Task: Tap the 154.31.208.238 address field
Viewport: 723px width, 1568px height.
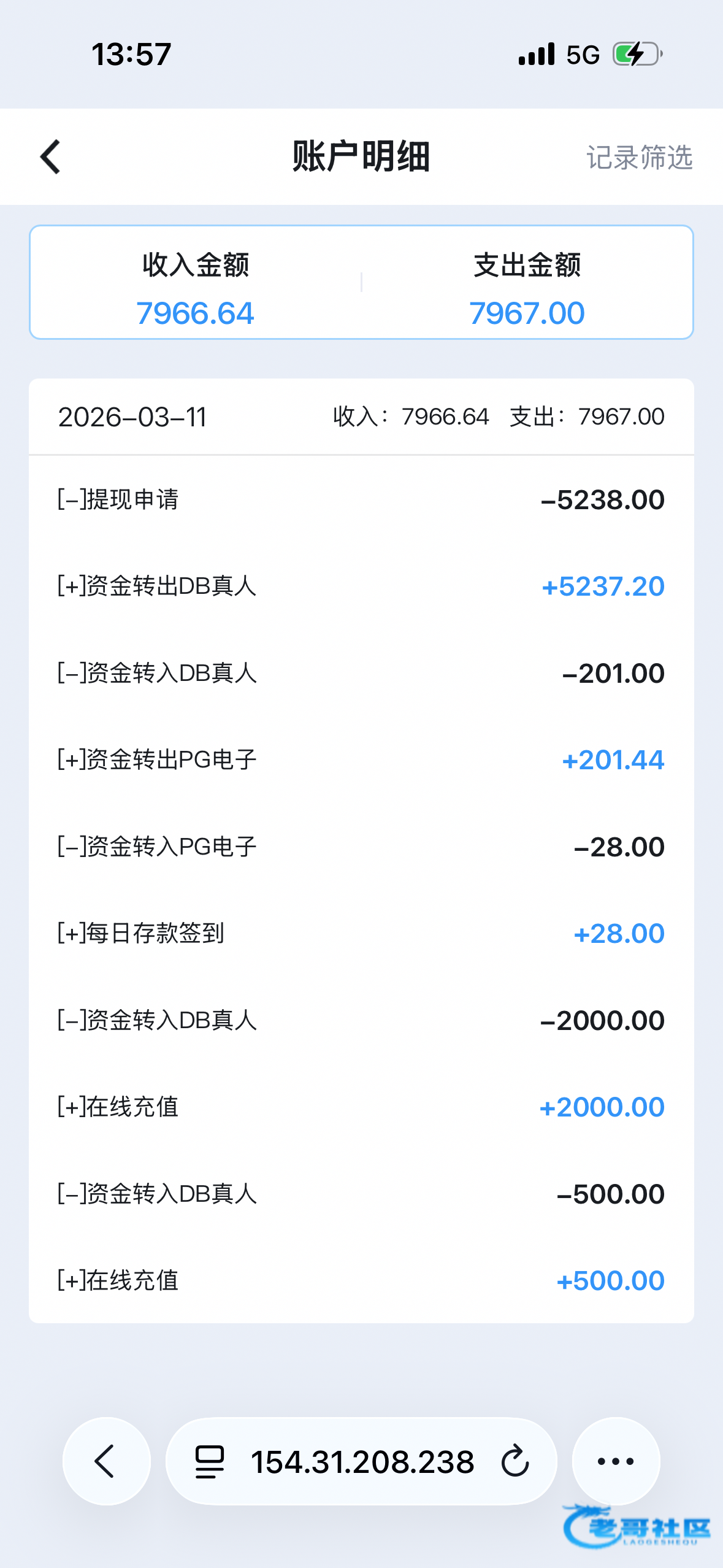Action: tap(362, 1461)
